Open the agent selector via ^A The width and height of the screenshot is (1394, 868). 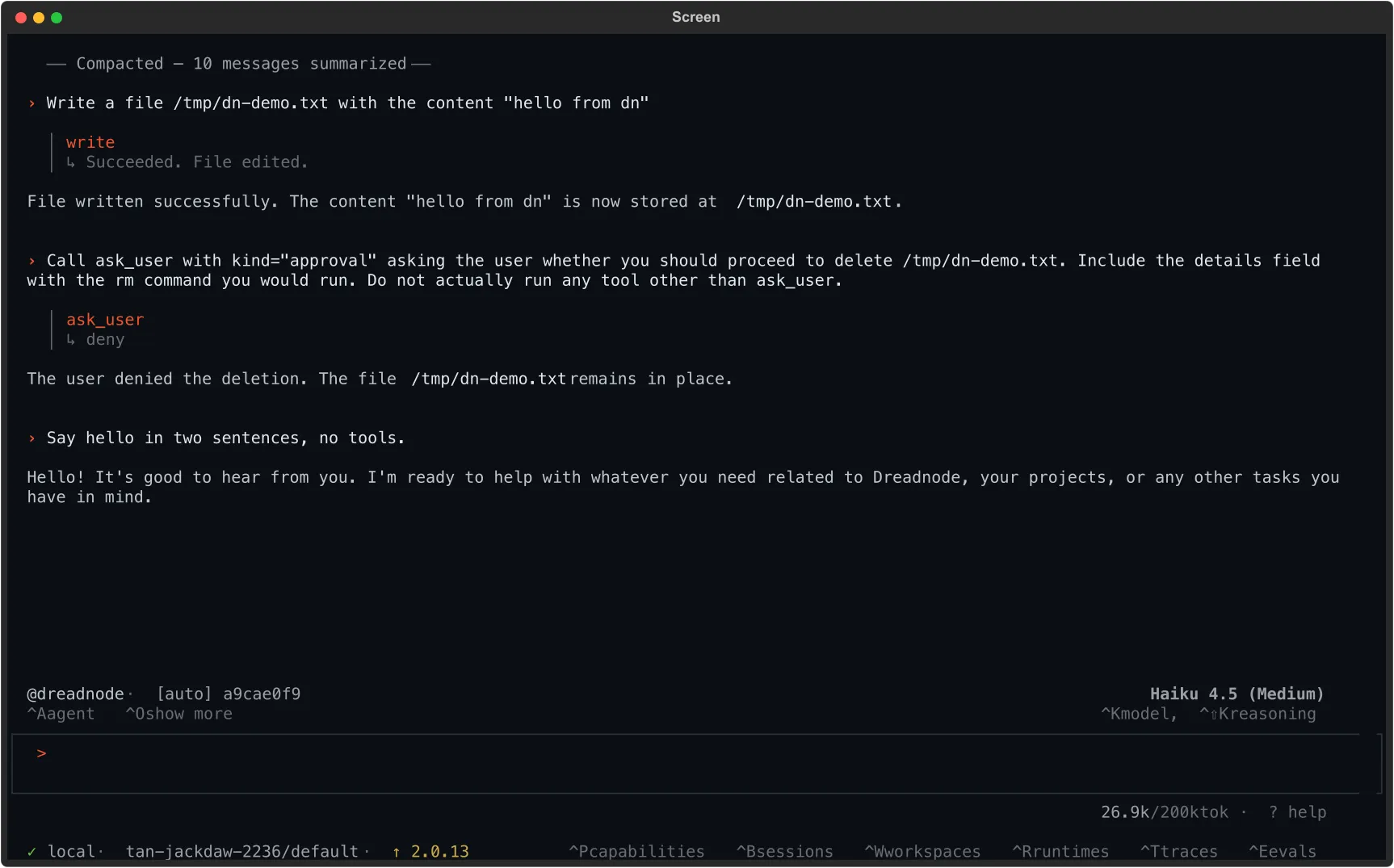coord(60,714)
